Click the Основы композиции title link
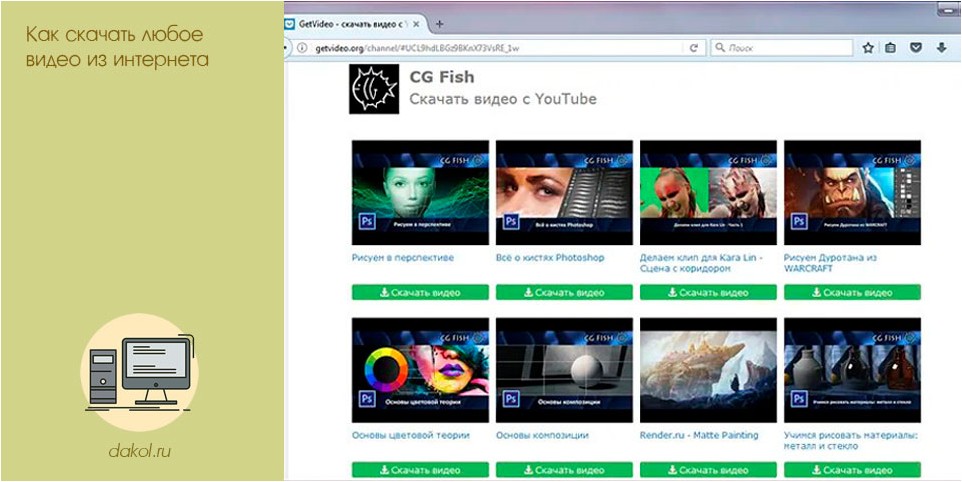962x482 pixels. [542, 435]
